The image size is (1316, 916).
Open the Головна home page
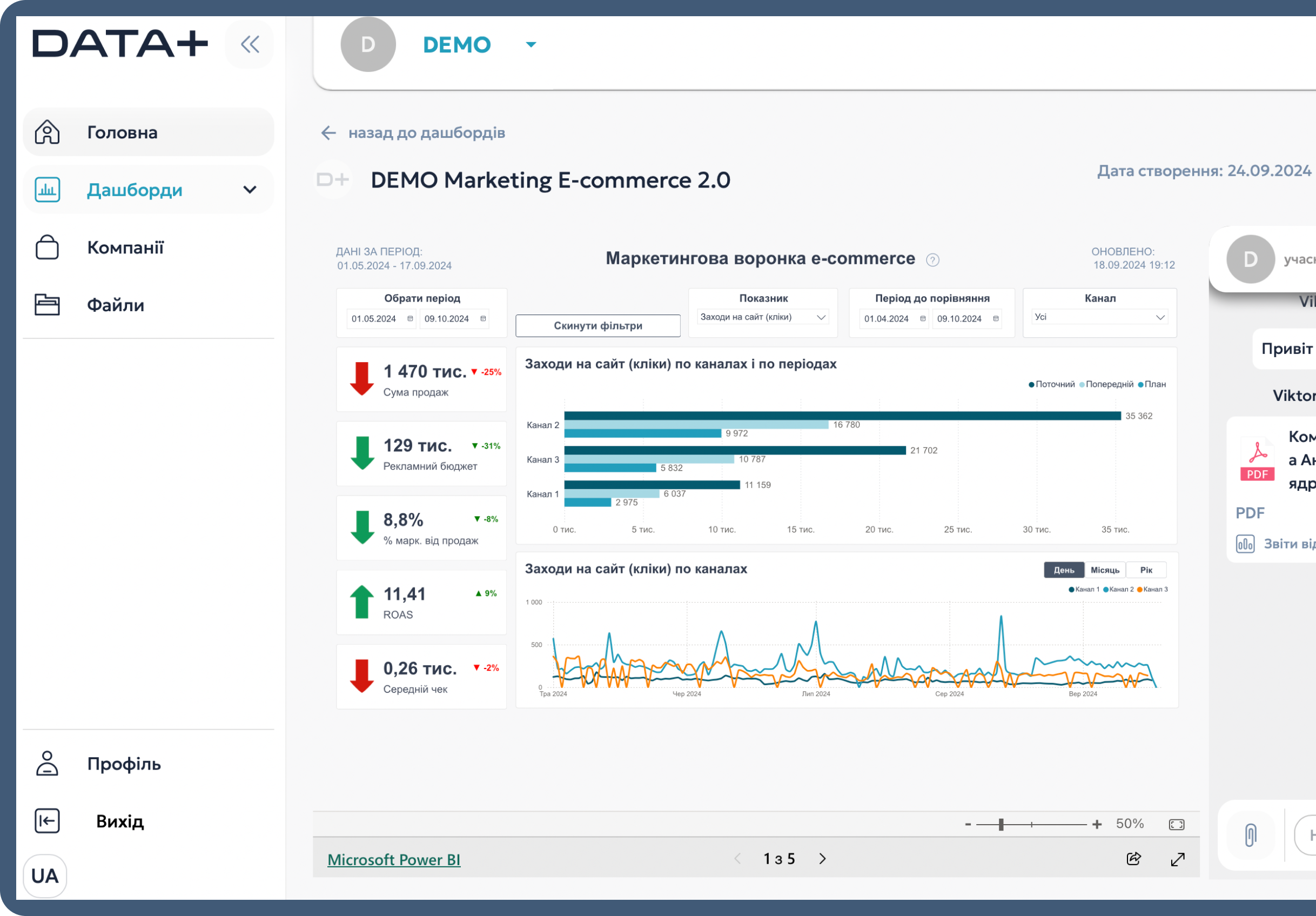pos(149,132)
